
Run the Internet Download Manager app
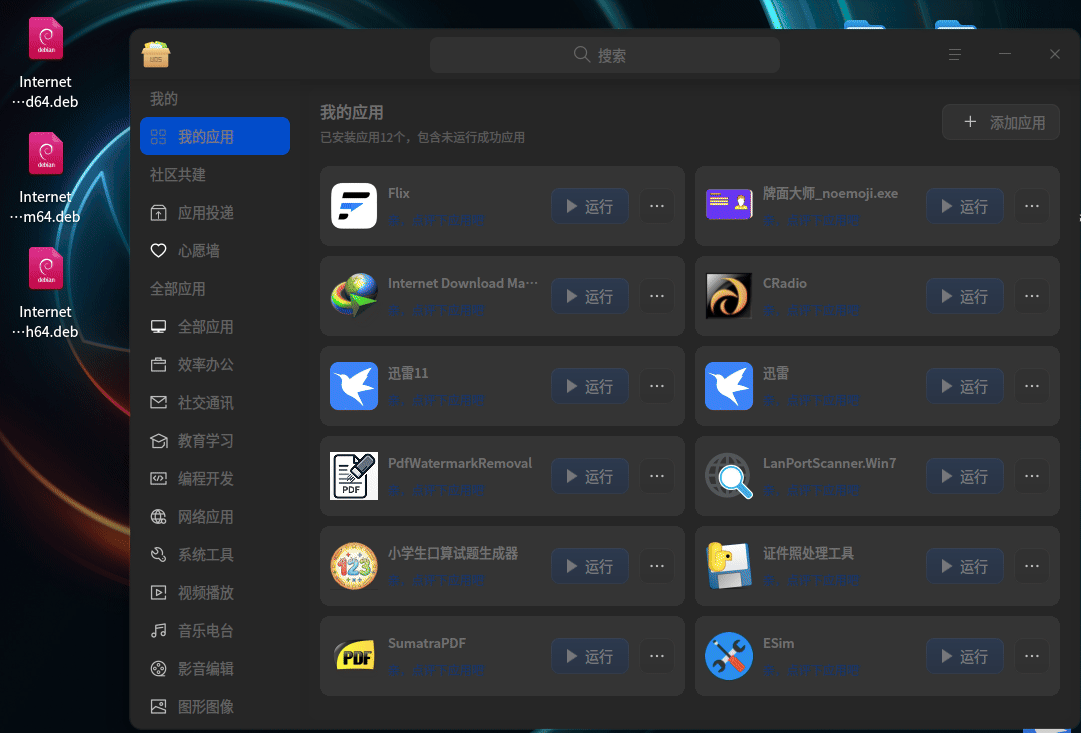[x=589, y=296]
